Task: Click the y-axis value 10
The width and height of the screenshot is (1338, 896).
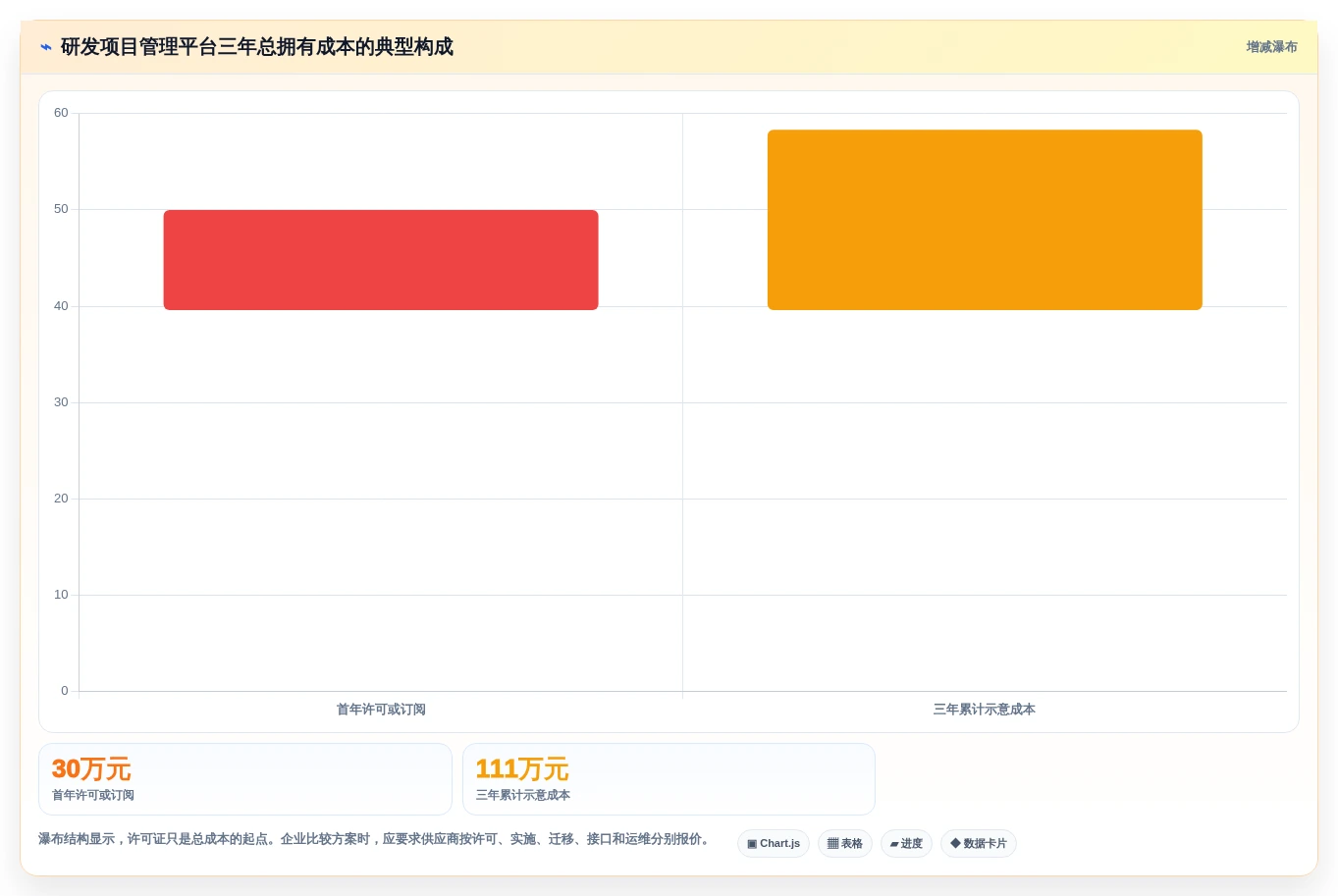Action: point(61,595)
